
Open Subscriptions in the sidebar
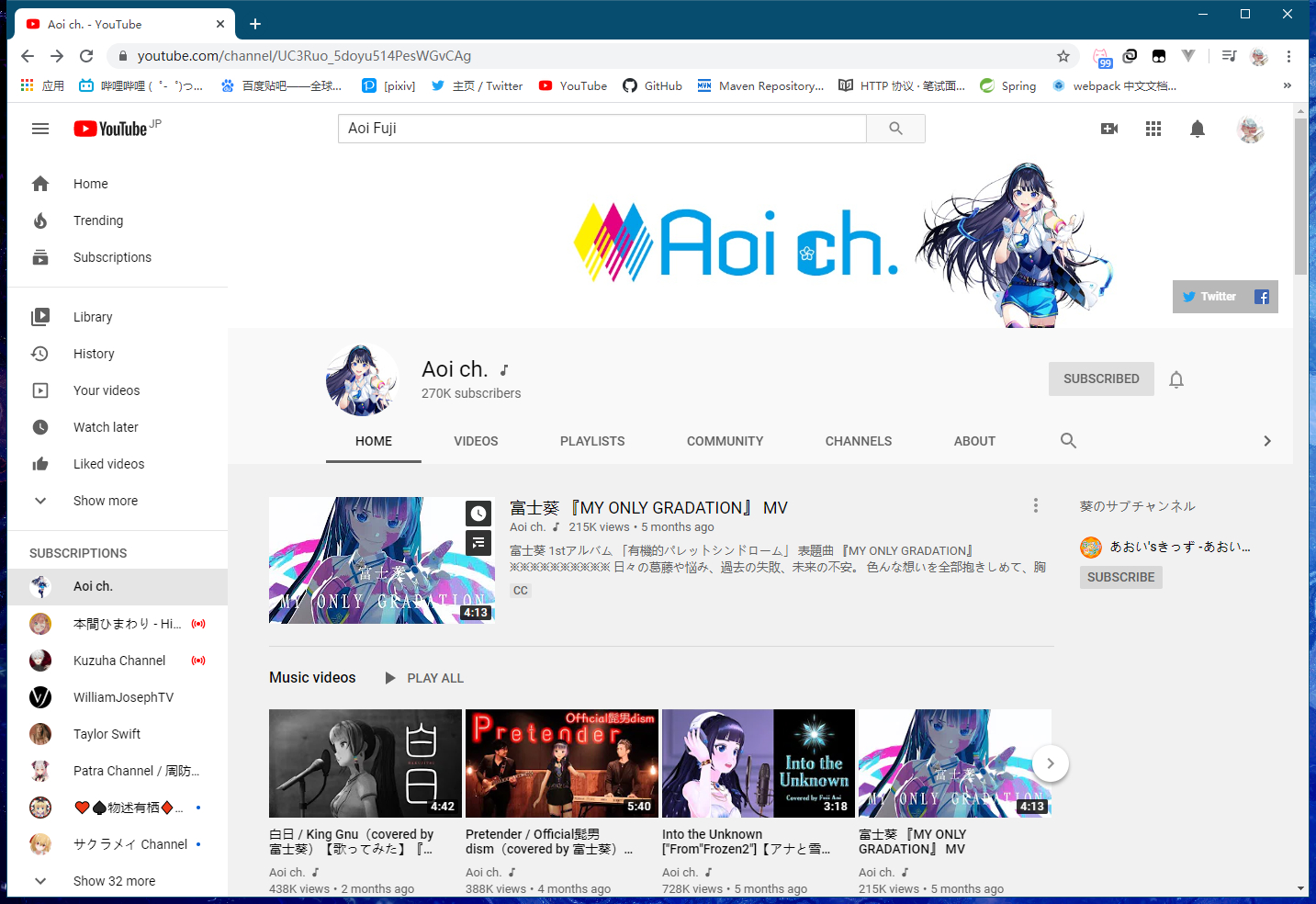[118, 257]
